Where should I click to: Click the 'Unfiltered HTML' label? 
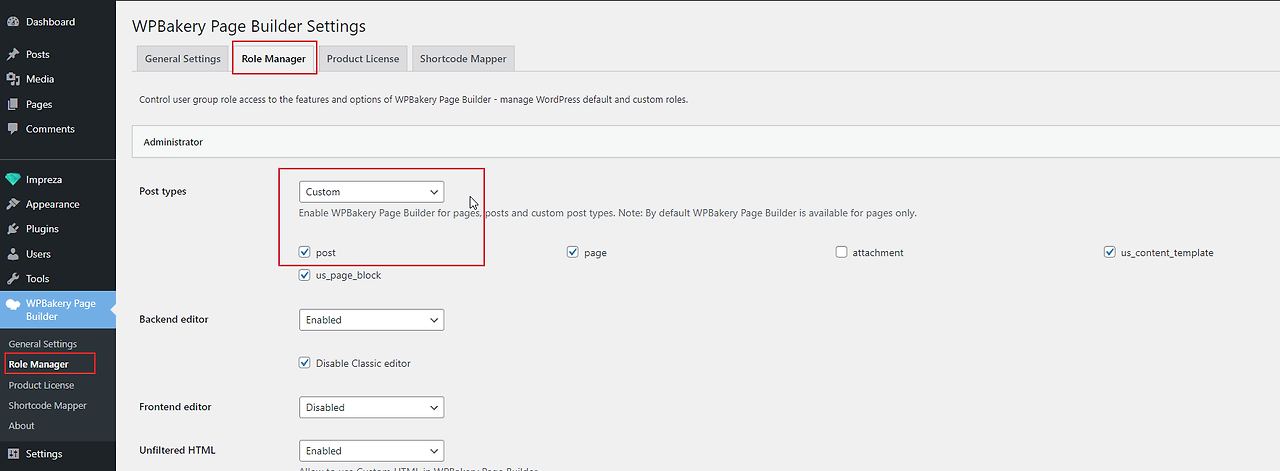[177, 450]
